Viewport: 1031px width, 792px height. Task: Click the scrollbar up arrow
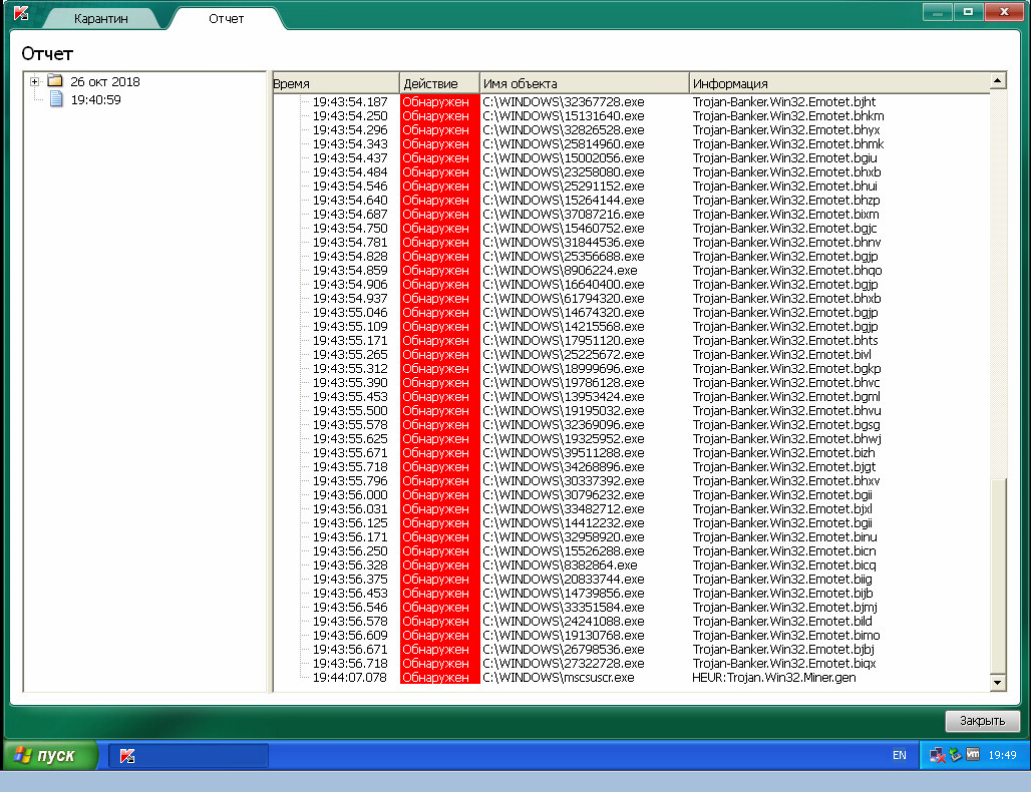point(997,81)
